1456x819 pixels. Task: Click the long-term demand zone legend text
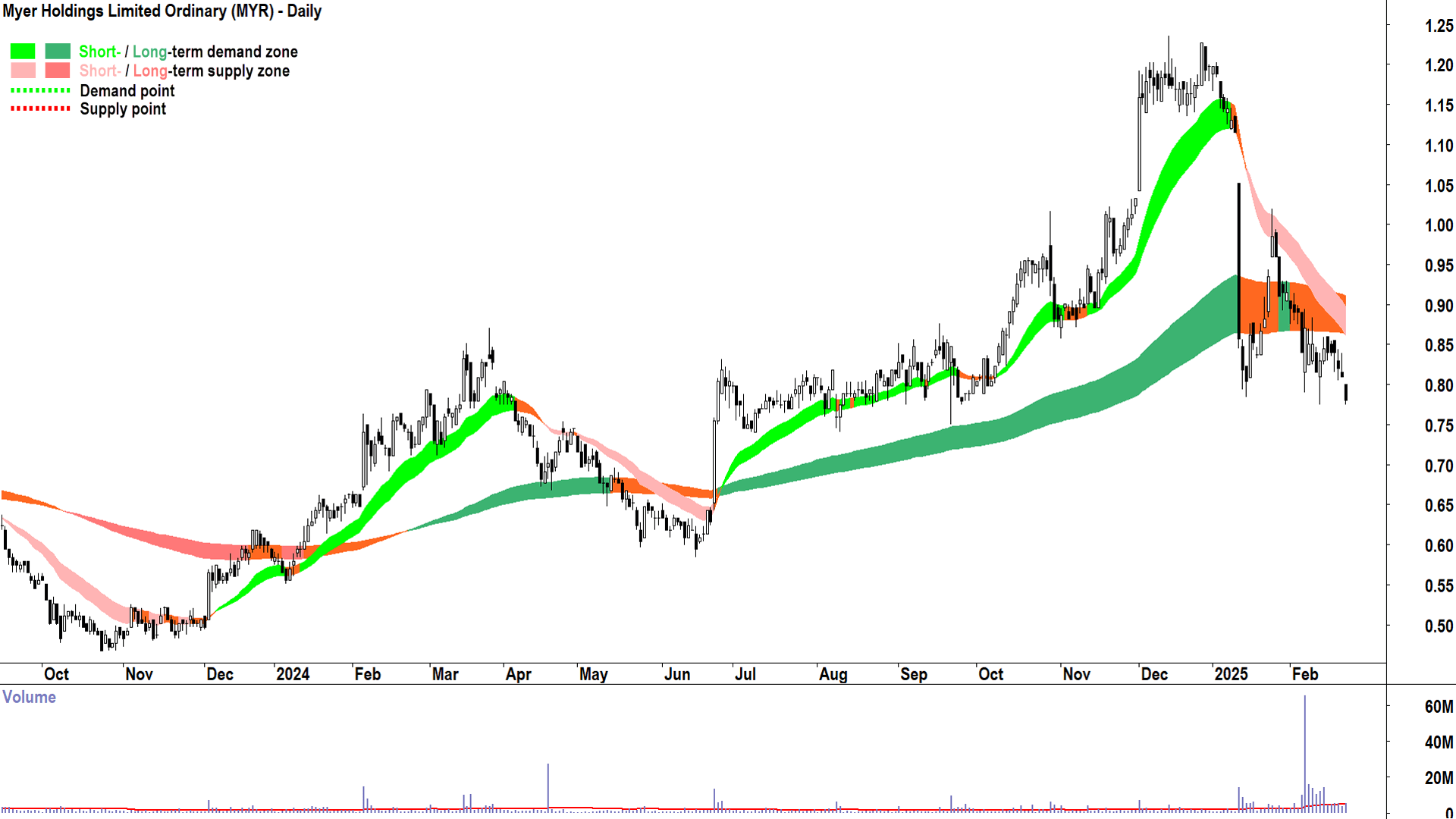pos(215,52)
